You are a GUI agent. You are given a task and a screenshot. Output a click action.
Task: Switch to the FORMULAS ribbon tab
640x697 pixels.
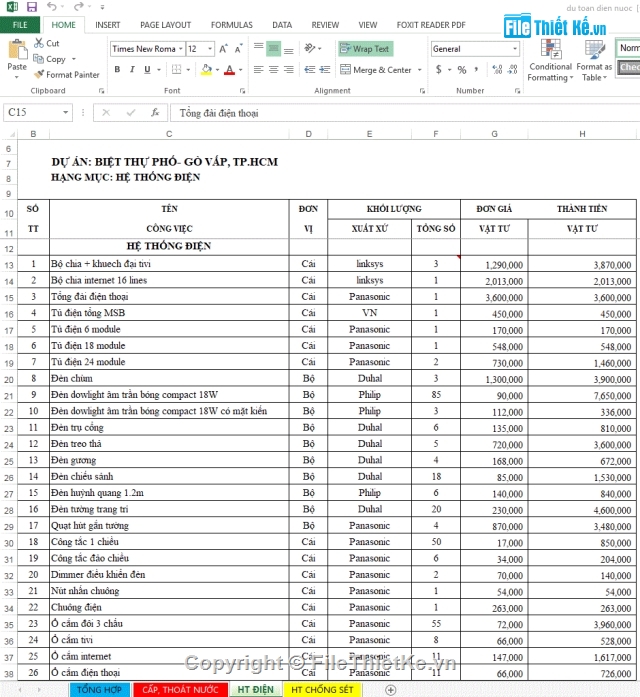[232, 25]
